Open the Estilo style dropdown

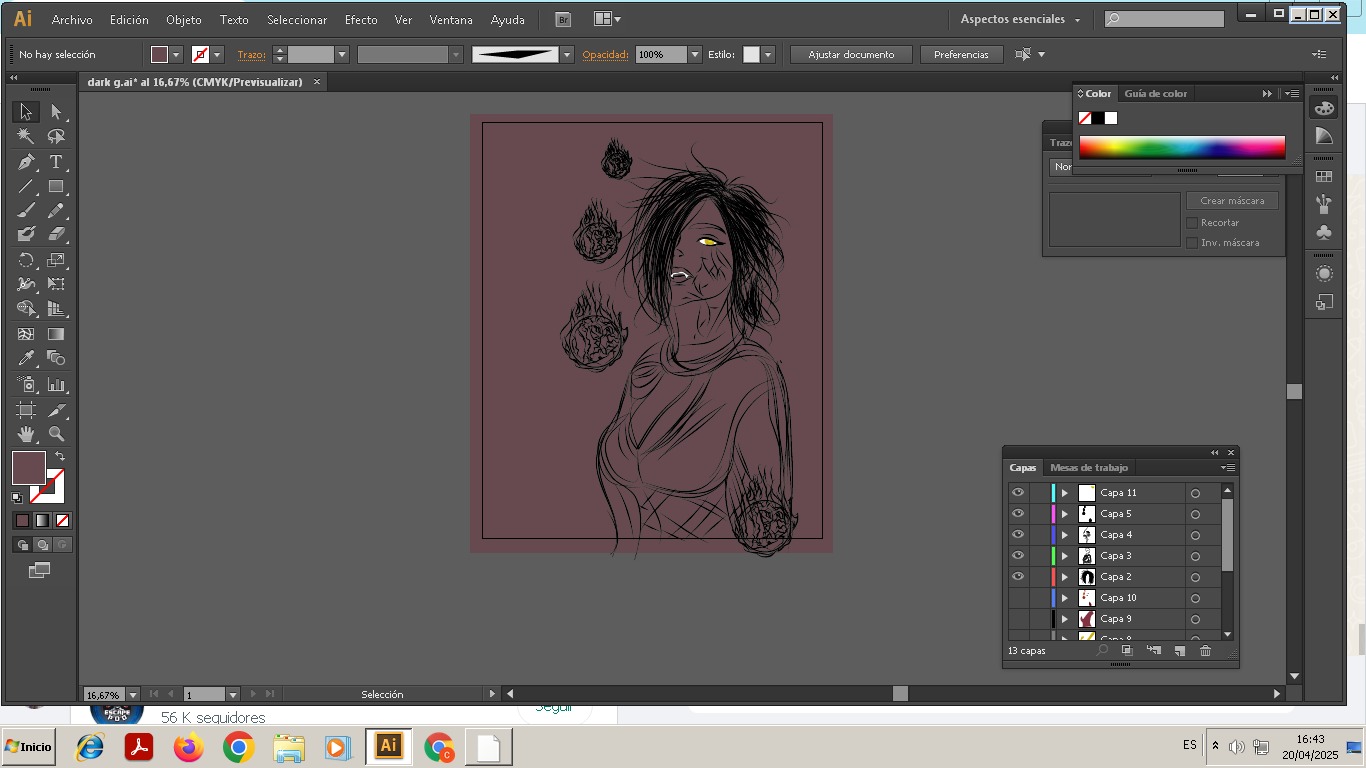coord(768,55)
